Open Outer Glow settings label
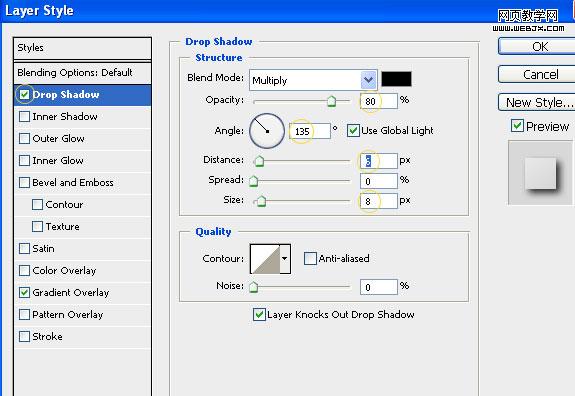The height and width of the screenshot is (396, 575). coord(58,139)
